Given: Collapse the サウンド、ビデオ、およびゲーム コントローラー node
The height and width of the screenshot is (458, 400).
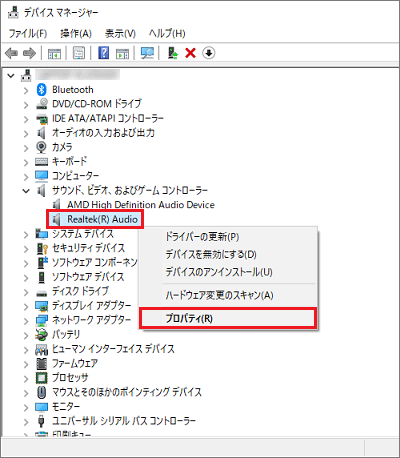Looking at the screenshot, I should (x=26, y=191).
